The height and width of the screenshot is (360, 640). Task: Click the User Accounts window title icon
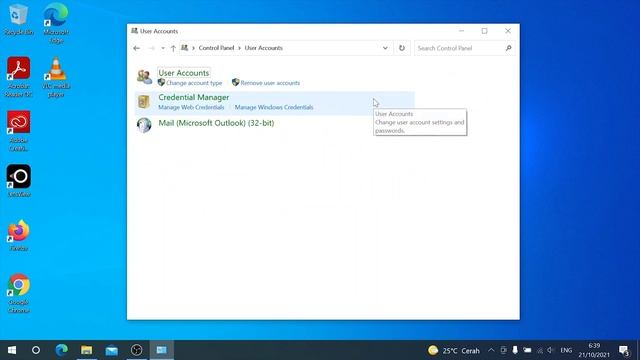pyautogui.click(x=134, y=31)
